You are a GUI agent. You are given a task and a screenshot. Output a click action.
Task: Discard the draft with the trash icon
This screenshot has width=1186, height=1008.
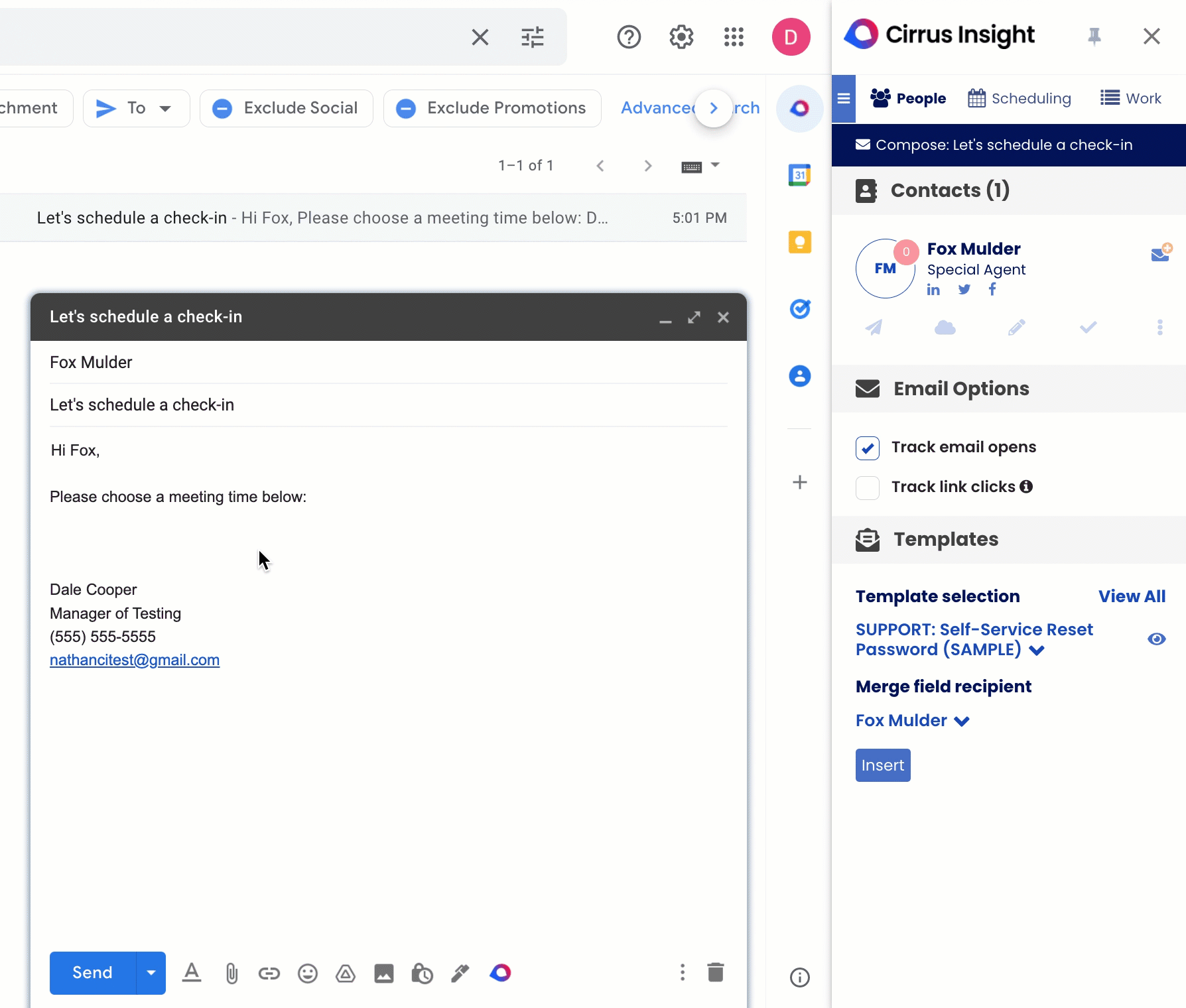pos(716,972)
